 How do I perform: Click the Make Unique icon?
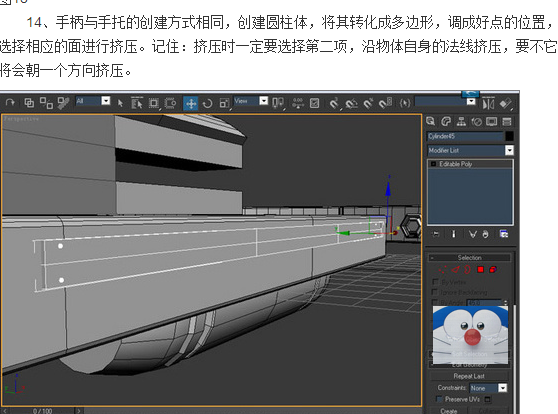473,234
